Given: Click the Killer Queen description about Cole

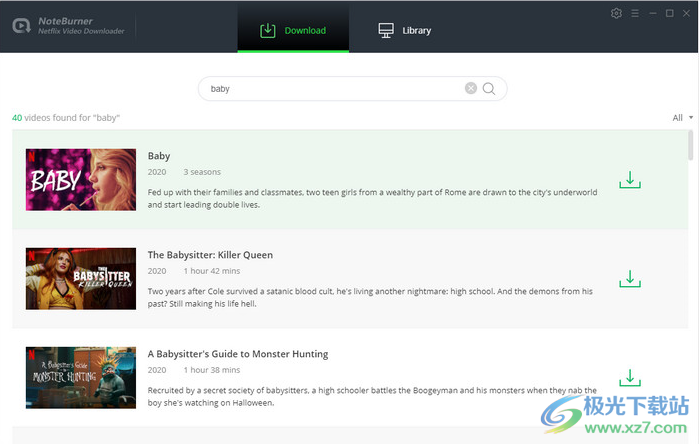Looking at the screenshot, I should (370, 298).
